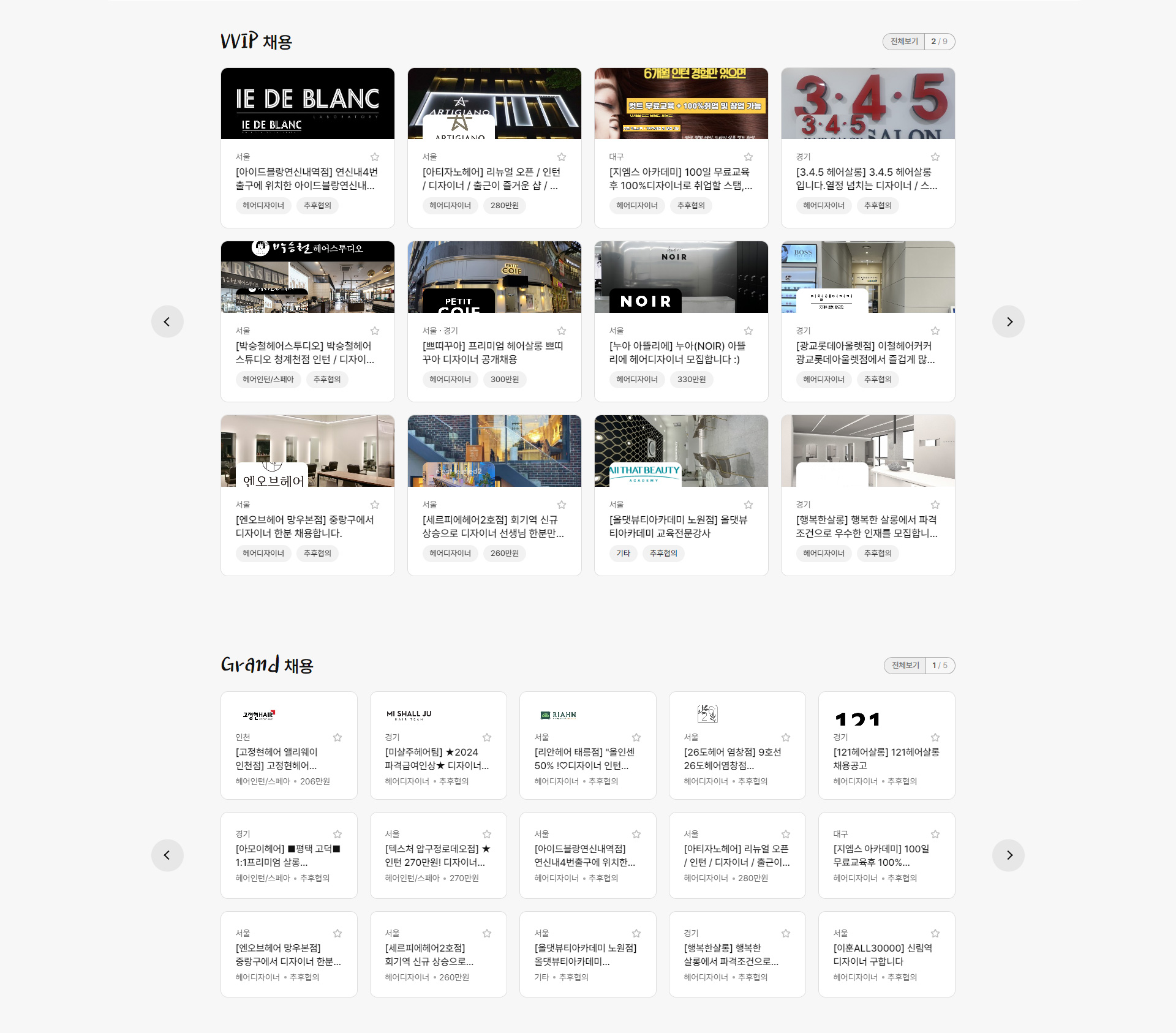Bookmark the 쁘띠꾸아 listing star

[x=562, y=331]
